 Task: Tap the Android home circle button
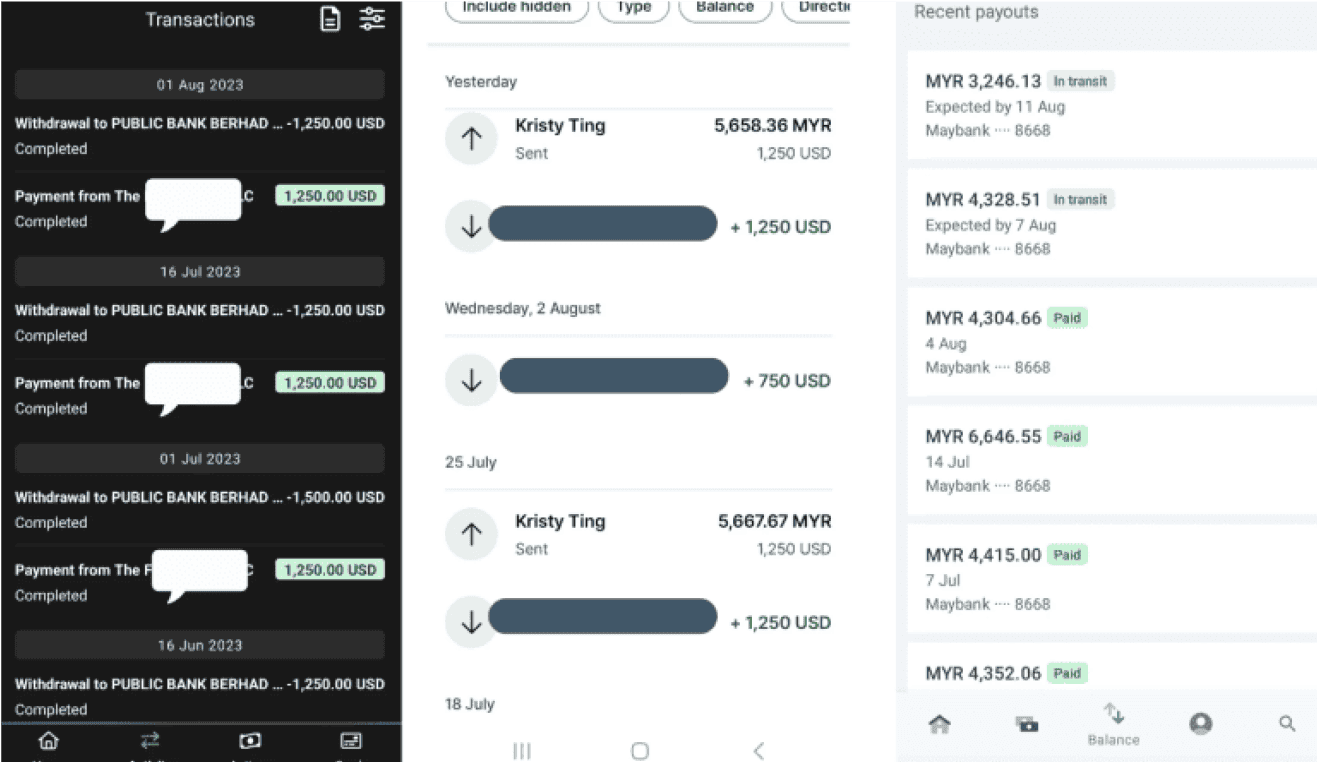coord(640,750)
